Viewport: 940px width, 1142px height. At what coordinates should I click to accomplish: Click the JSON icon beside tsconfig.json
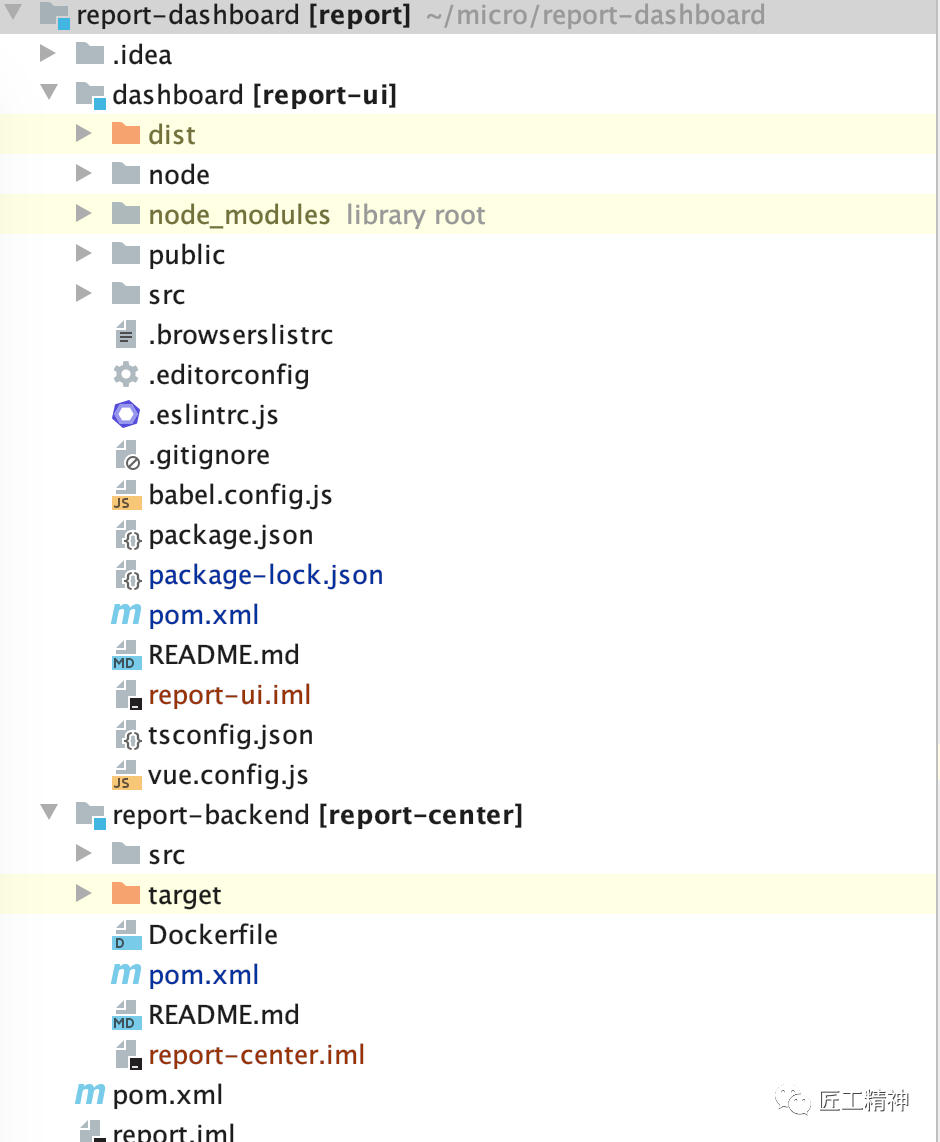pyautogui.click(x=127, y=735)
